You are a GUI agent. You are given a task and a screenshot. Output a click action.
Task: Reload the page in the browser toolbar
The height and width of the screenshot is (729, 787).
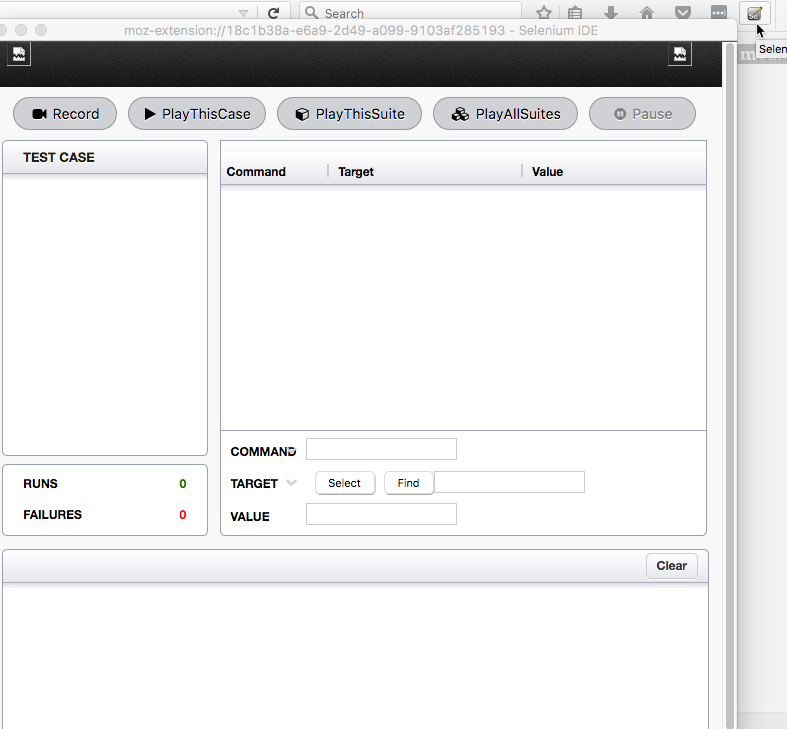point(274,13)
